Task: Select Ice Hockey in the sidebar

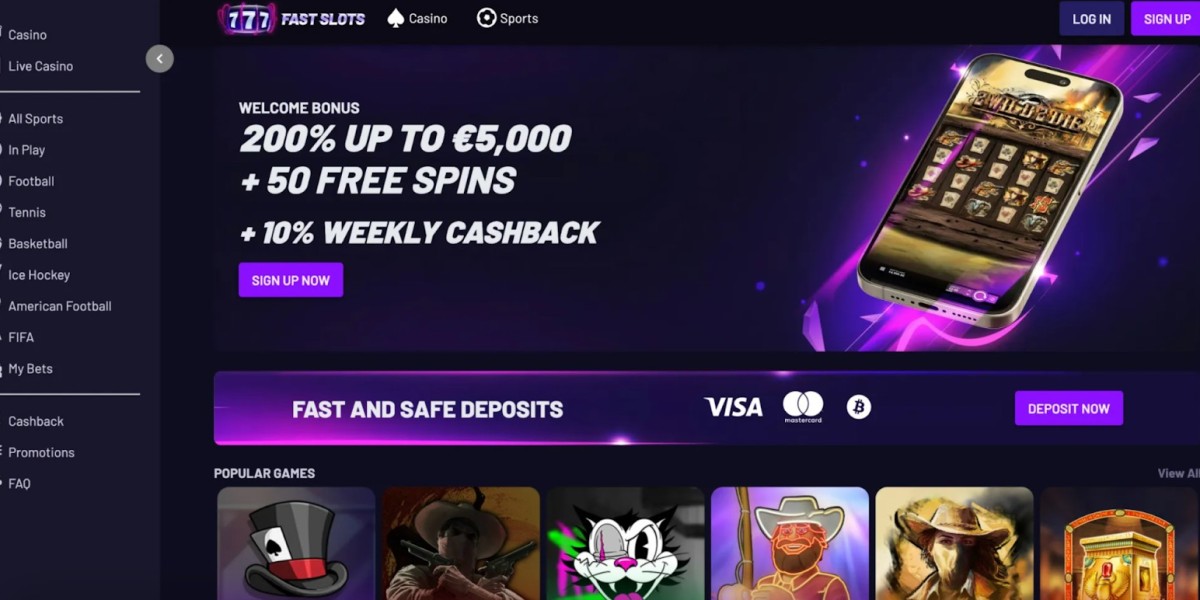Action: pos(39,275)
